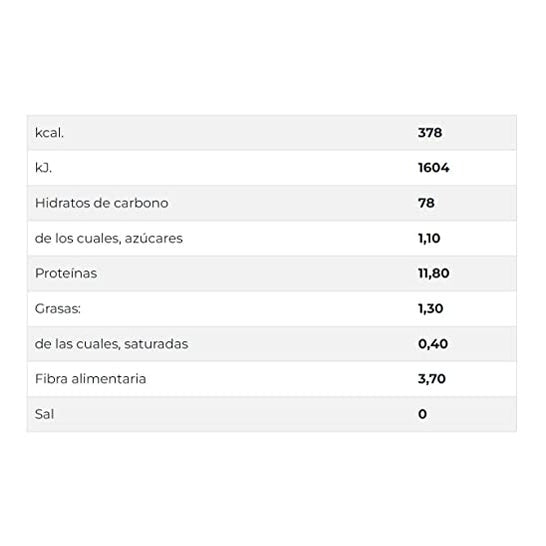Click the de las cuales, saturadas label

coord(111,344)
